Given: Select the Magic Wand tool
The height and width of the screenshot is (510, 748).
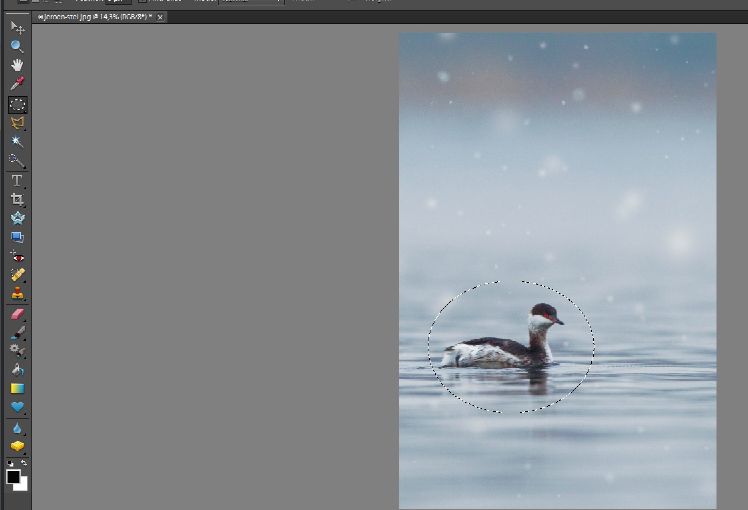Looking at the screenshot, I should [x=17, y=142].
